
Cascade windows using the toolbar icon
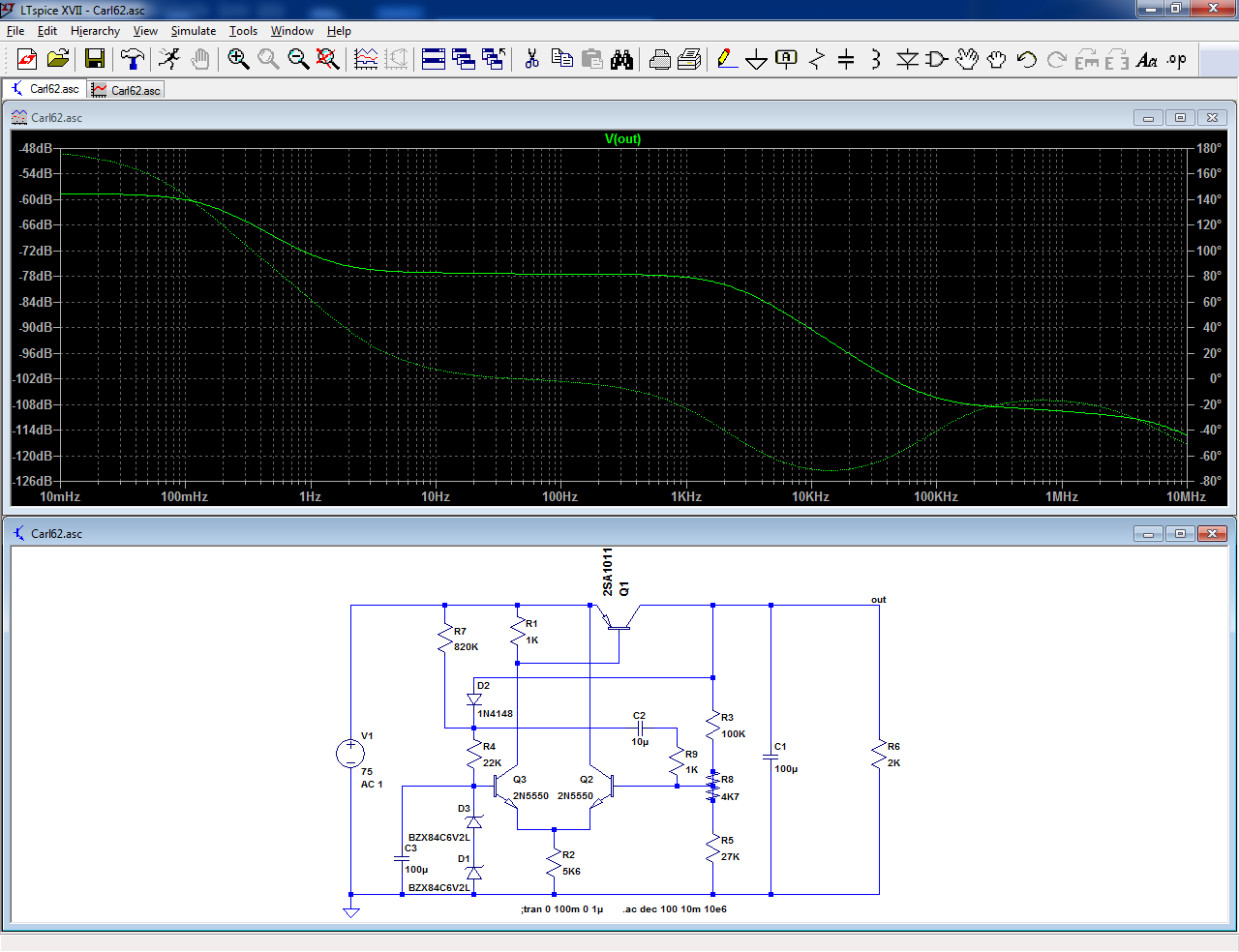(x=464, y=60)
